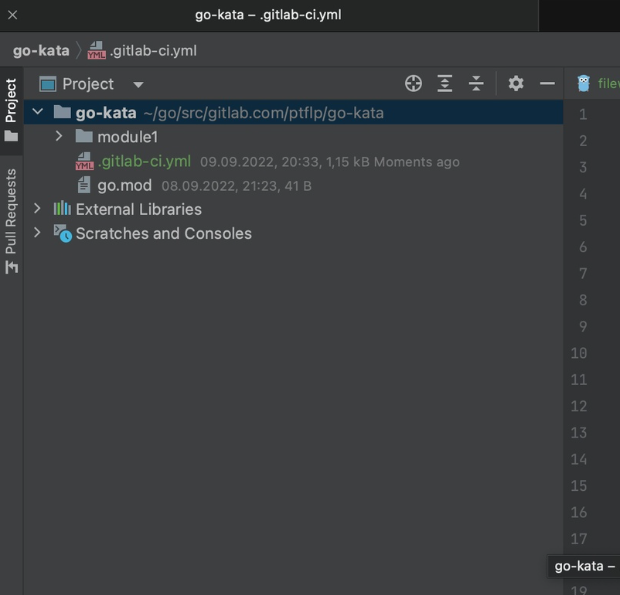620x595 pixels.
Task: Click the External Libraries bar-chart icon
Action: point(62,209)
